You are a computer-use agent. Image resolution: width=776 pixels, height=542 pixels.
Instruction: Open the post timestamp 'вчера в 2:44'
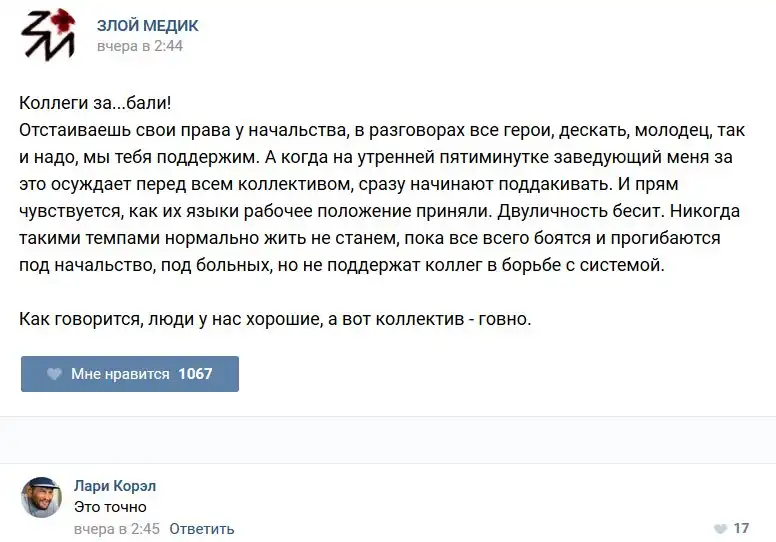[x=140, y=46]
